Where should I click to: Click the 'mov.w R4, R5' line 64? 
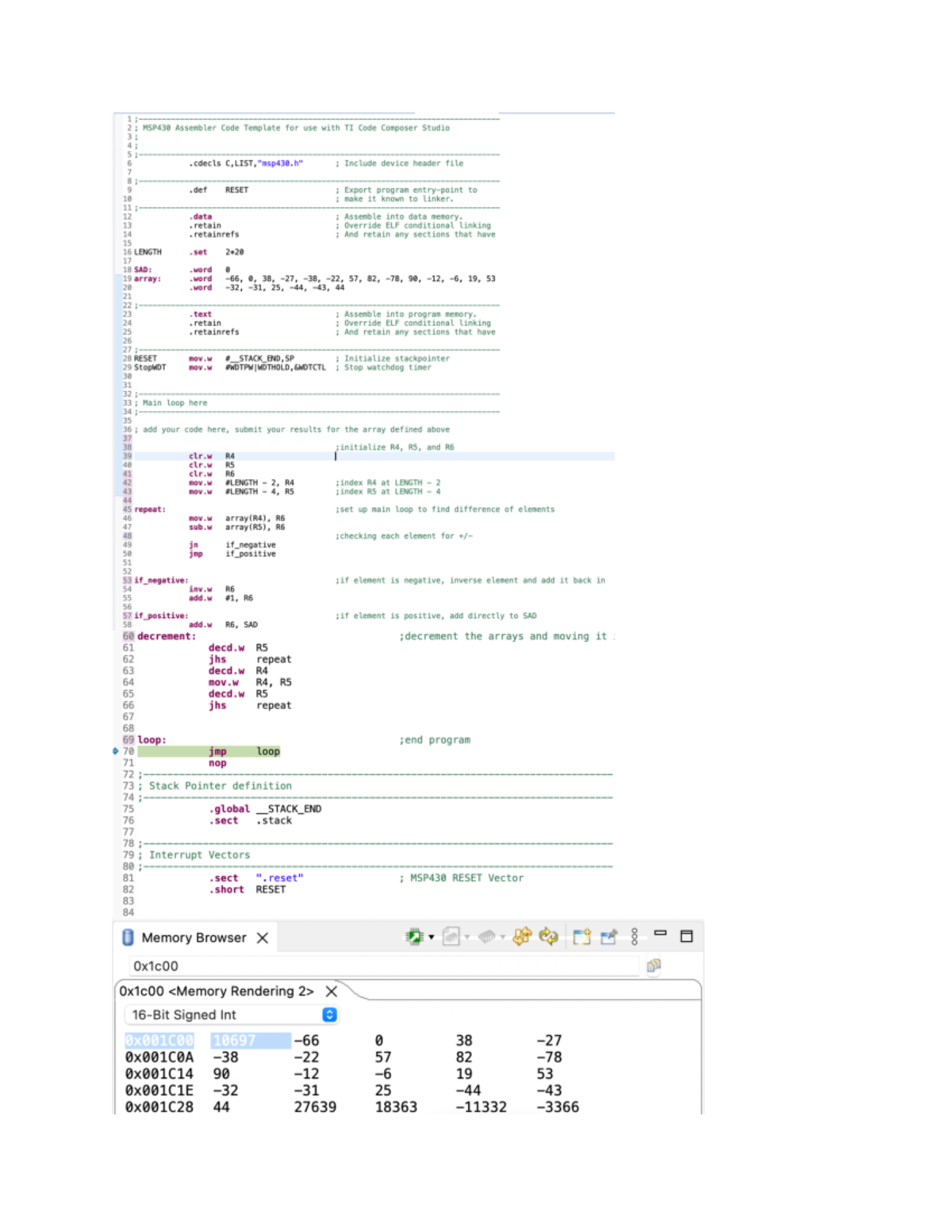point(250,682)
